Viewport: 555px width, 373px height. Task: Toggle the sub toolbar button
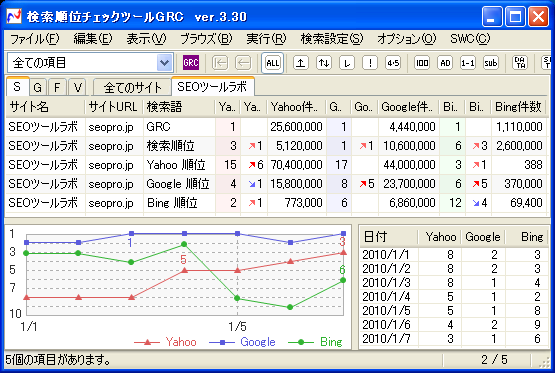click(x=491, y=63)
